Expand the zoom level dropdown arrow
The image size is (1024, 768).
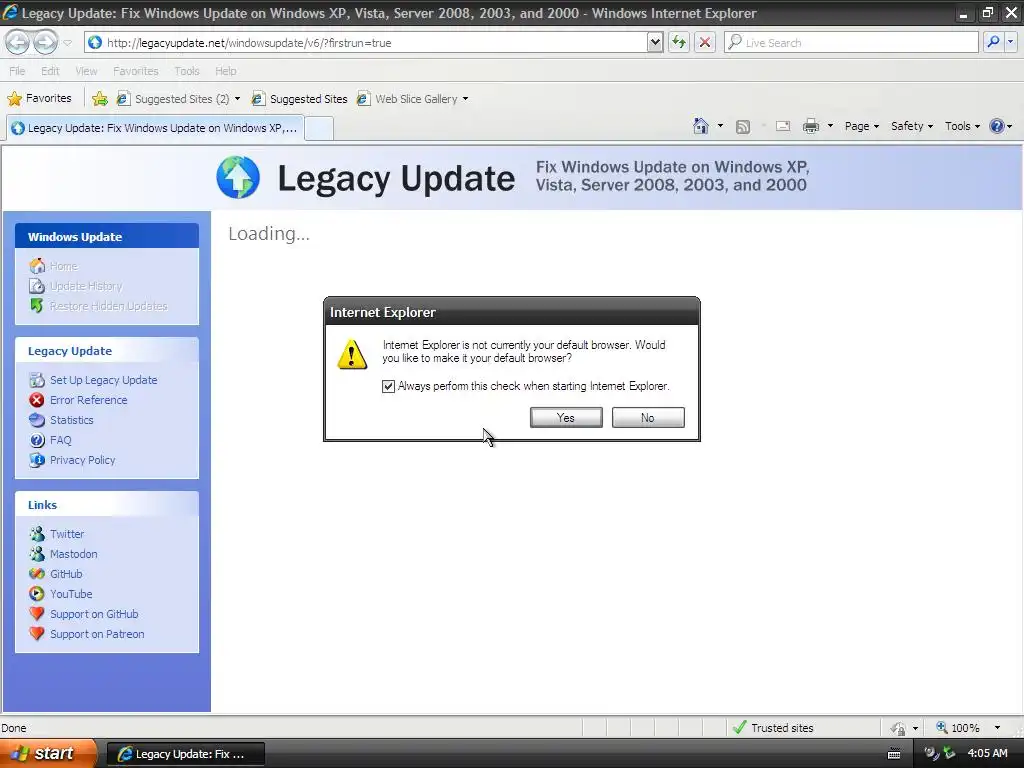[x=997, y=728]
